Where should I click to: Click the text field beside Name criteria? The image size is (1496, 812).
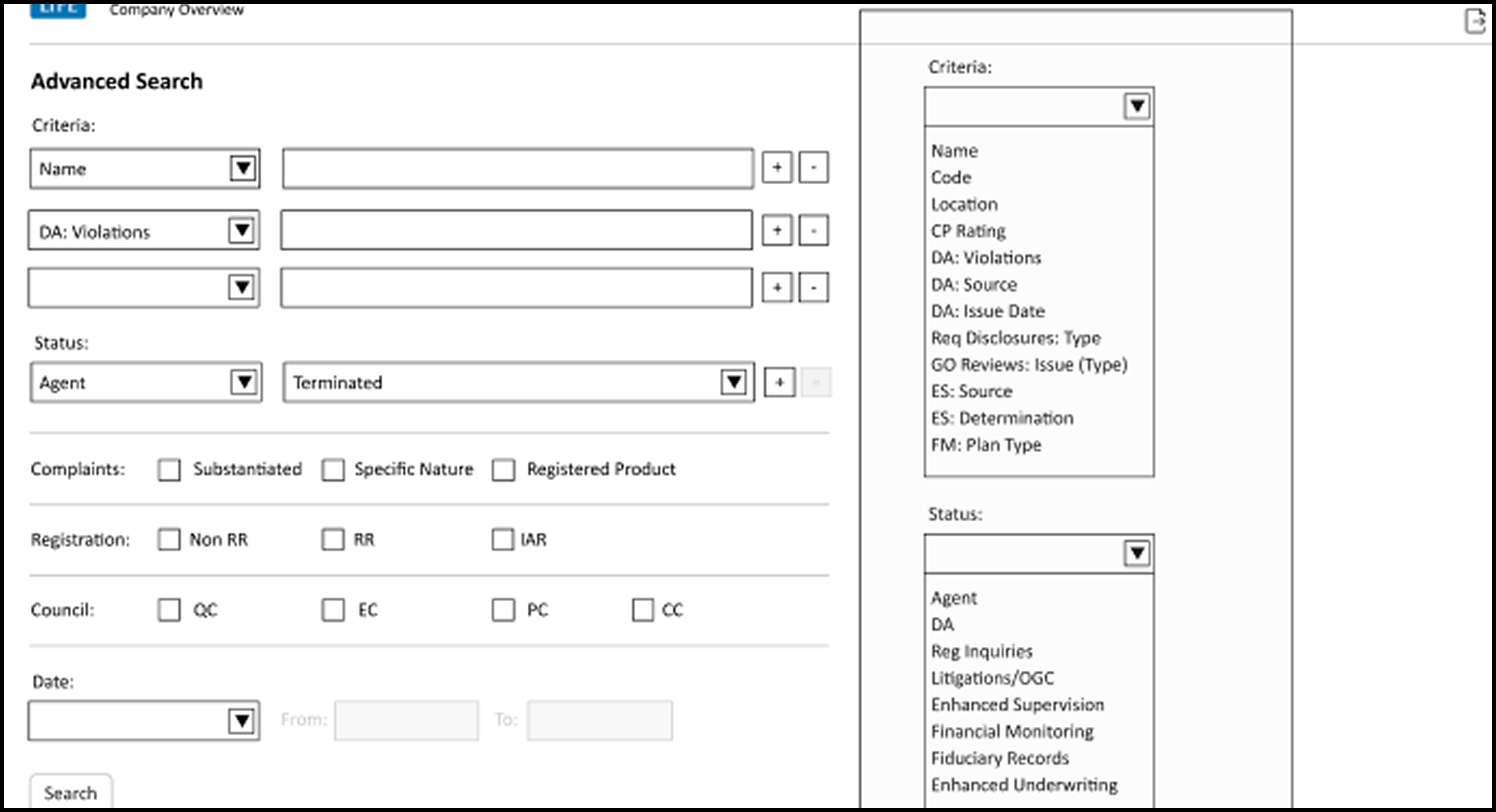tap(518, 169)
